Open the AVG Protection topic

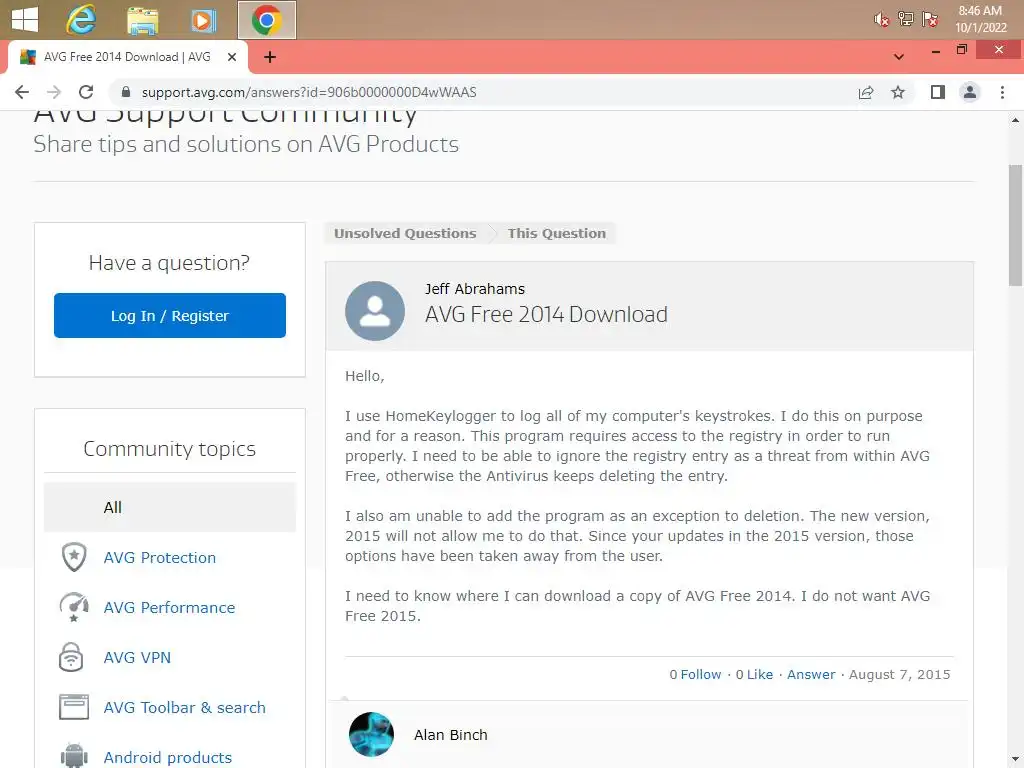tap(159, 558)
